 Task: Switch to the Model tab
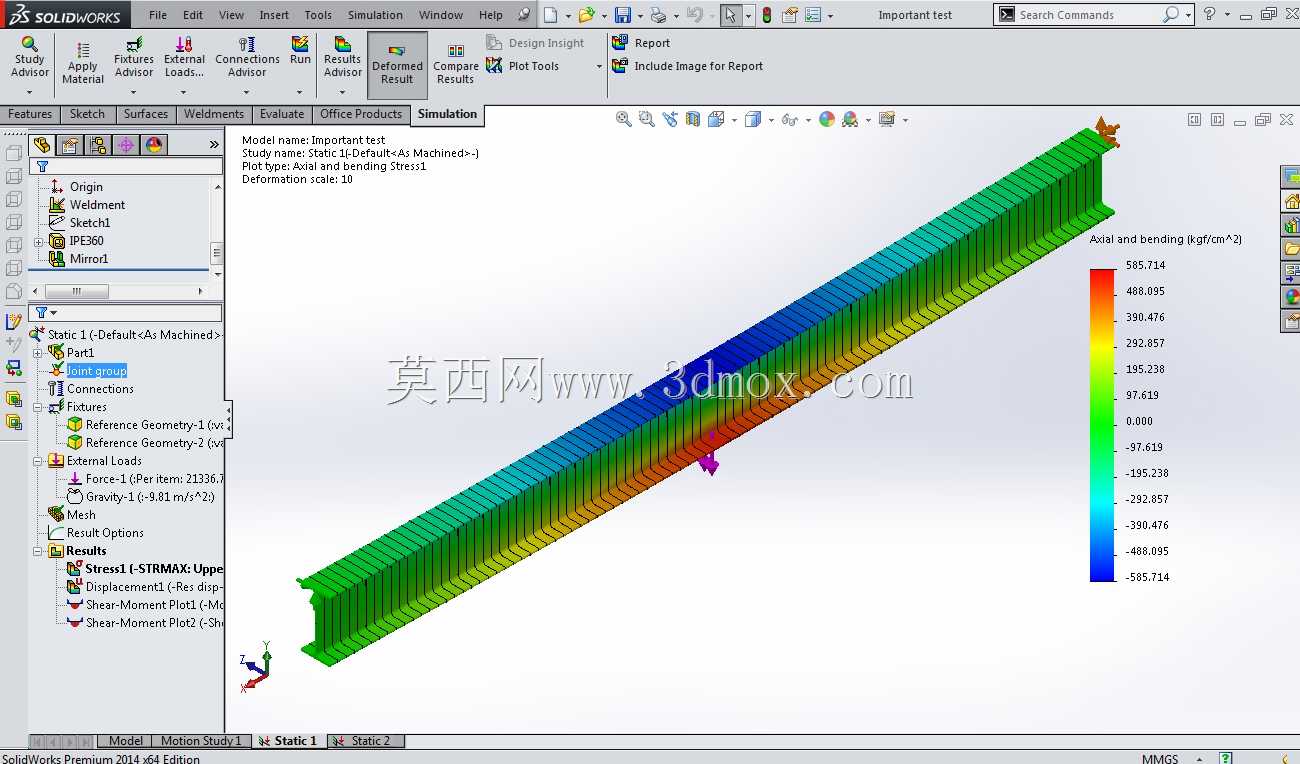pyautogui.click(x=125, y=741)
